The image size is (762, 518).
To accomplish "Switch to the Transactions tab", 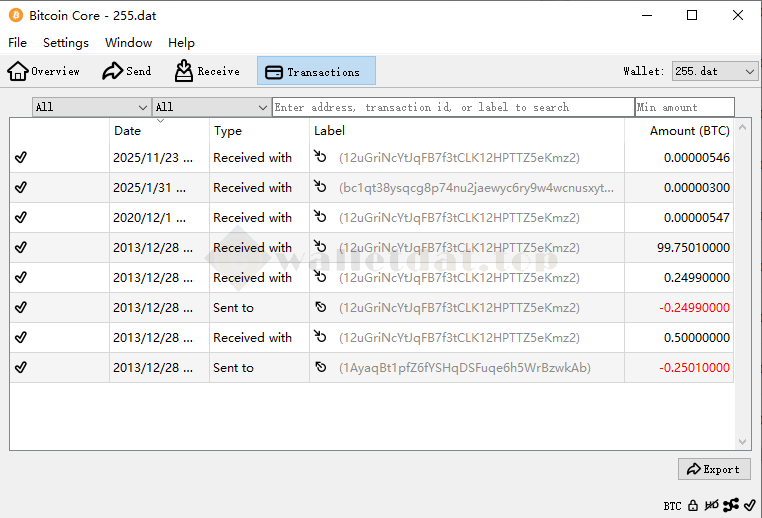I will [x=316, y=71].
